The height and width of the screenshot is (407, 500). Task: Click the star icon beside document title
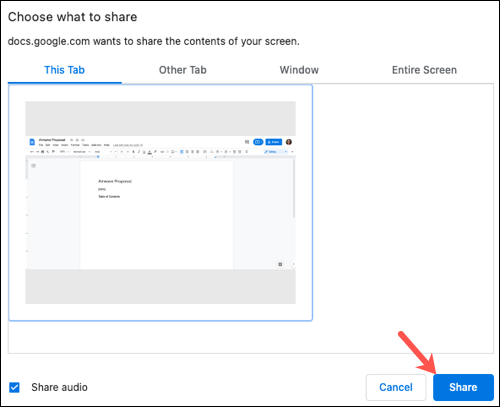click(x=71, y=140)
